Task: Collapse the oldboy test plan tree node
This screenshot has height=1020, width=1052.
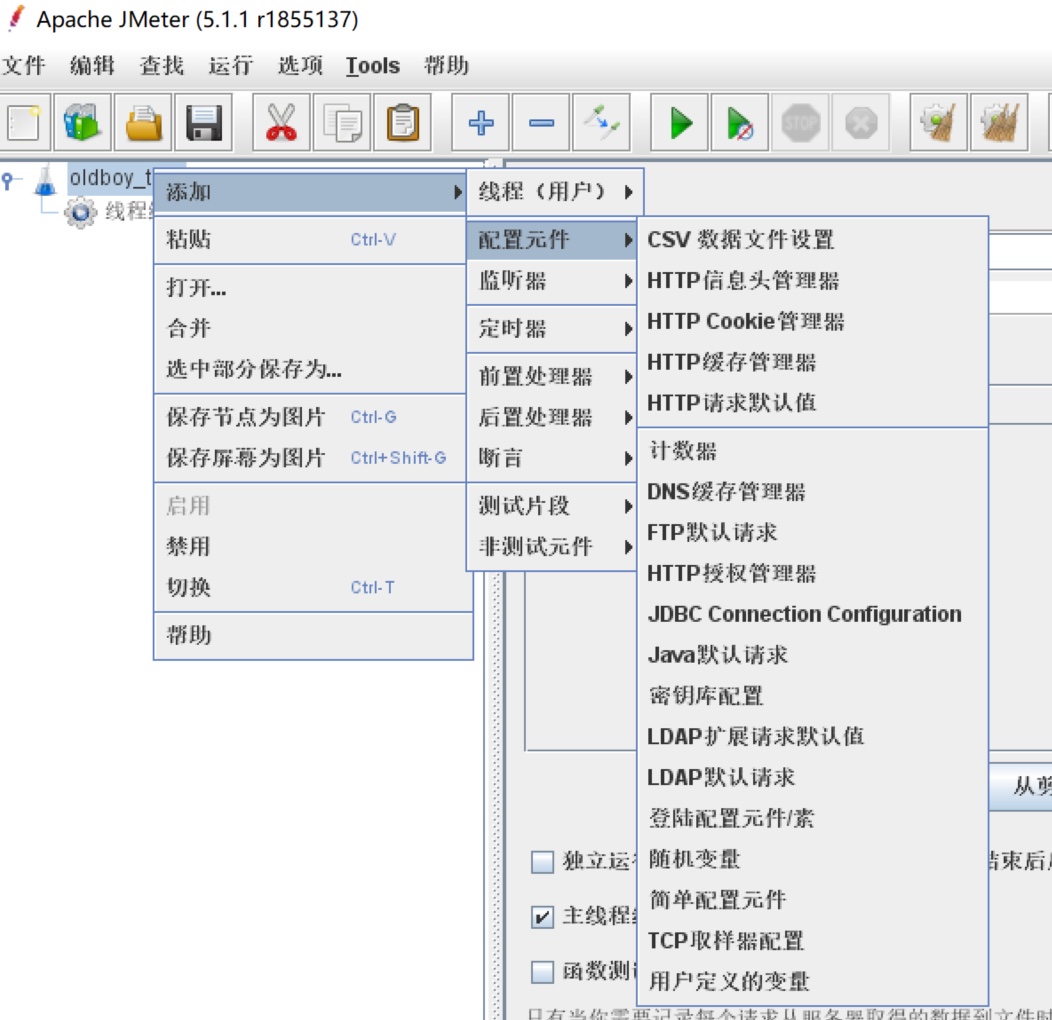Action: (10, 181)
